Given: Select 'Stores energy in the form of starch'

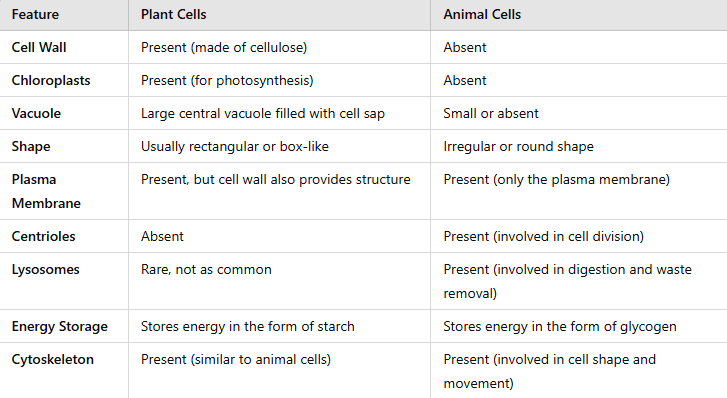Looking at the screenshot, I should (248, 327).
